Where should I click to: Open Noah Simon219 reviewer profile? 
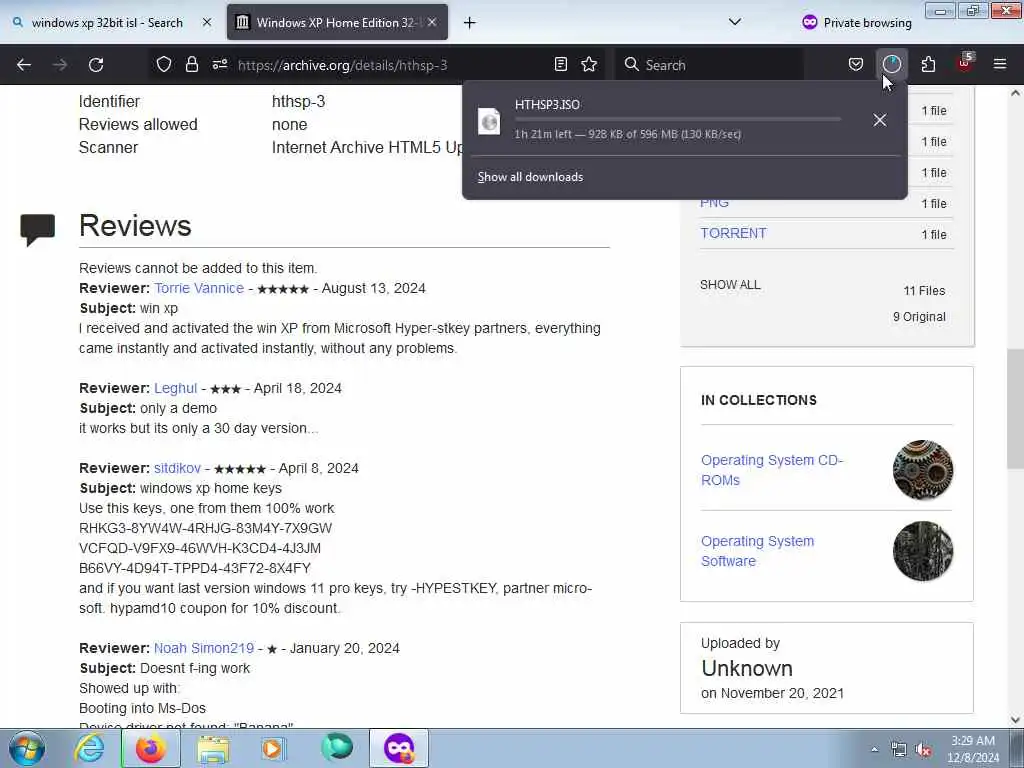[x=204, y=648]
